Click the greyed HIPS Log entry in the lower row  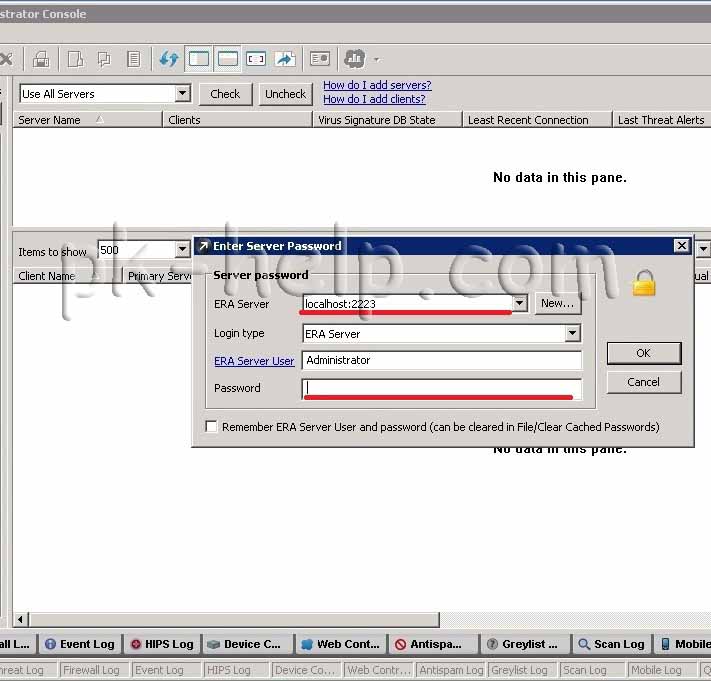tap(237, 670)
